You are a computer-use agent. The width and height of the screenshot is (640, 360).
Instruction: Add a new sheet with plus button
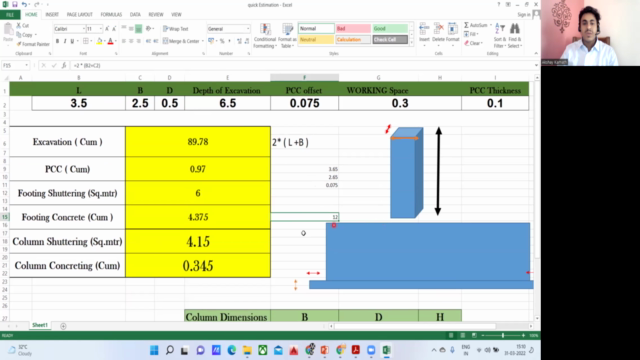click(x=63, y=326)
